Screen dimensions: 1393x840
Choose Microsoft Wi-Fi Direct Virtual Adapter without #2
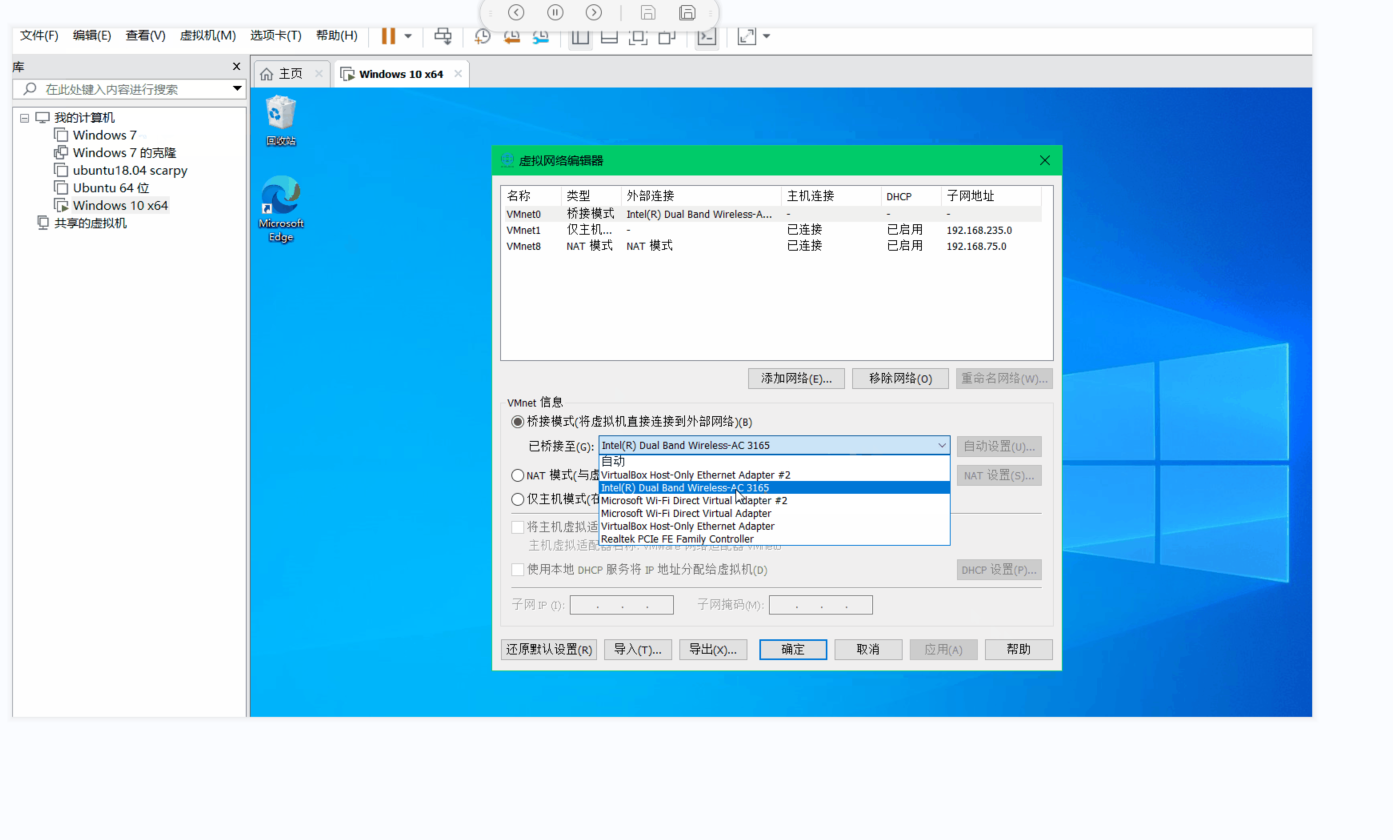[x=774, y=513]
